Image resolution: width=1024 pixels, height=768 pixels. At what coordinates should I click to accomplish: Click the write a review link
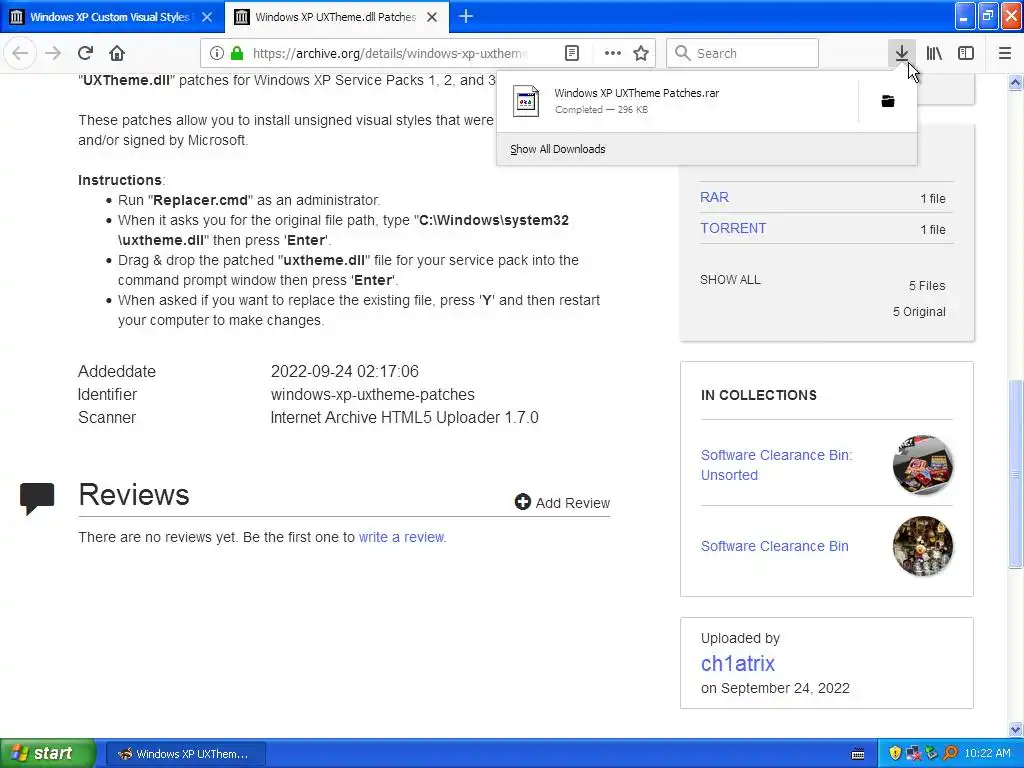[x=401, y=537]
